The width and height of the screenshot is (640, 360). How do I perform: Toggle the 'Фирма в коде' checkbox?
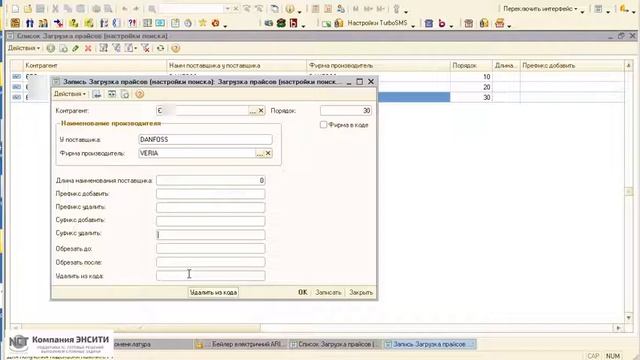click(323, 124)
